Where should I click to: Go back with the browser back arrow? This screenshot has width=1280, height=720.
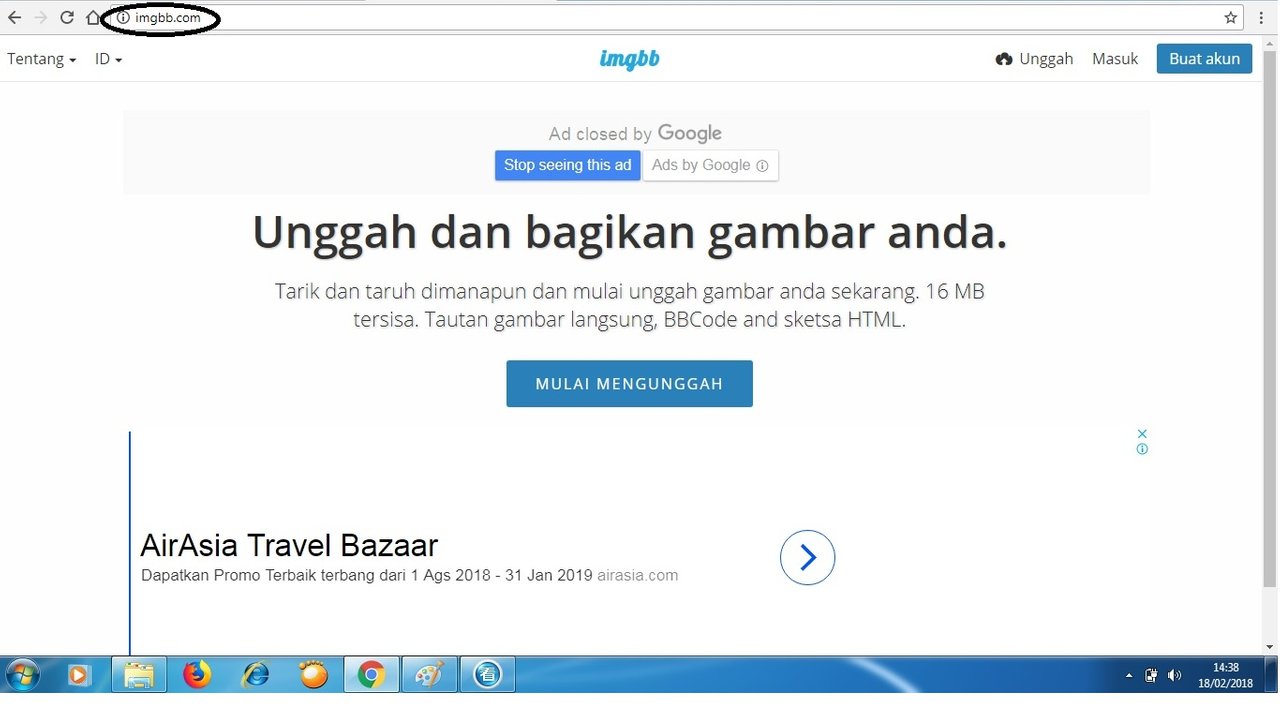coord(14,17)
